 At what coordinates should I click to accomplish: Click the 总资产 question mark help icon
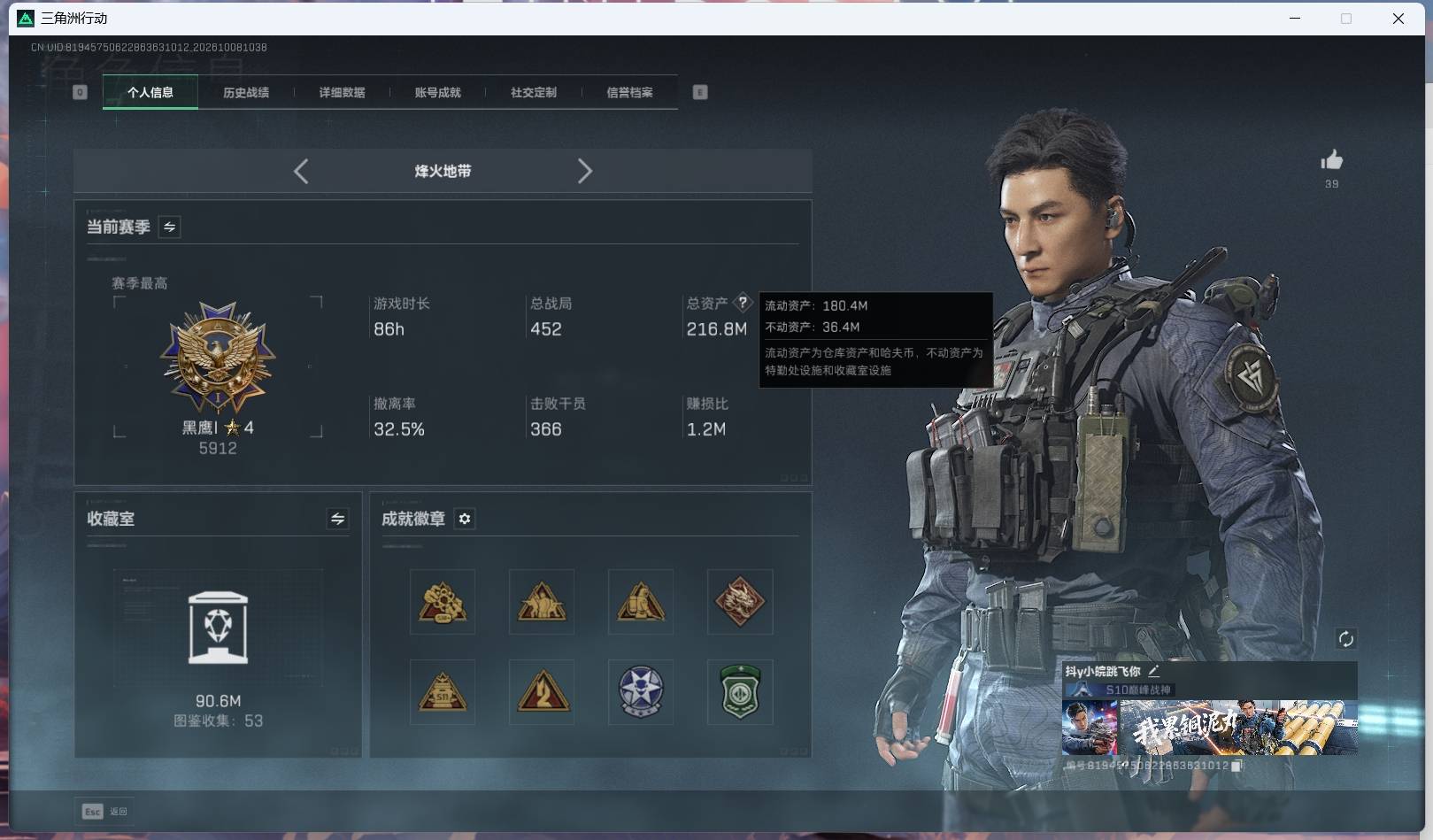click(x=743, y=303)
